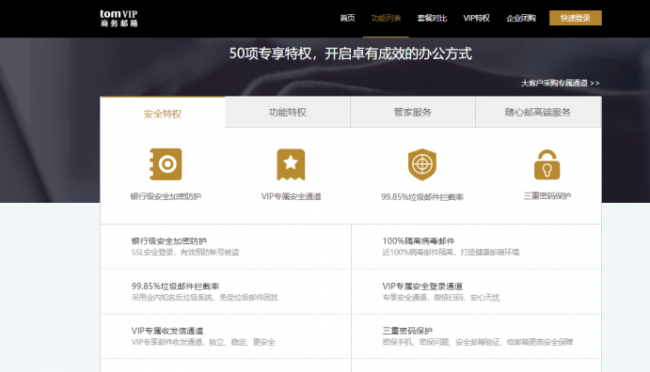The height and width of the screenshot is (372, 650).
Task: Click the VIP专属安全通道 label under badge icon
Action: coord(291,196)
